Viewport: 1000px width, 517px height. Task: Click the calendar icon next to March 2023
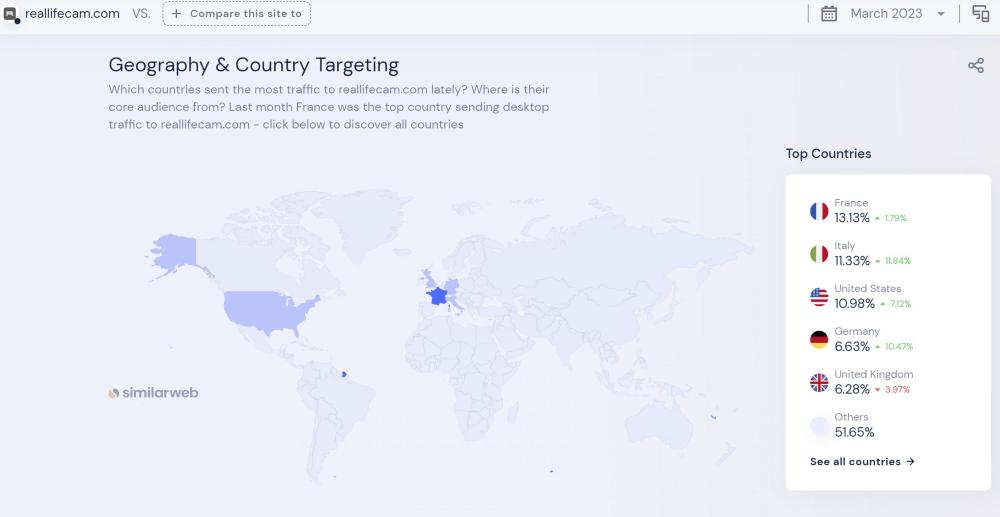point(829,14)
